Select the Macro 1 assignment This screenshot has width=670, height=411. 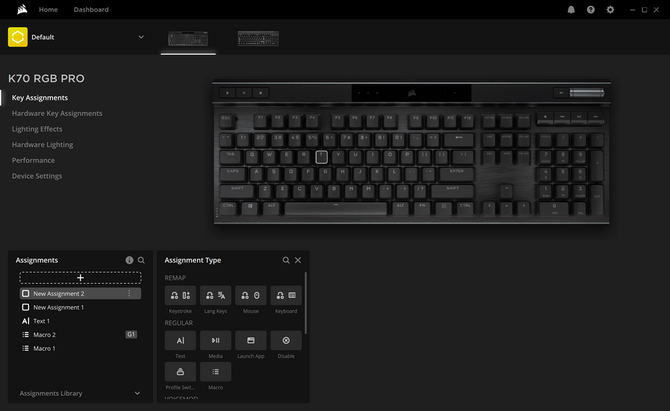80,348
